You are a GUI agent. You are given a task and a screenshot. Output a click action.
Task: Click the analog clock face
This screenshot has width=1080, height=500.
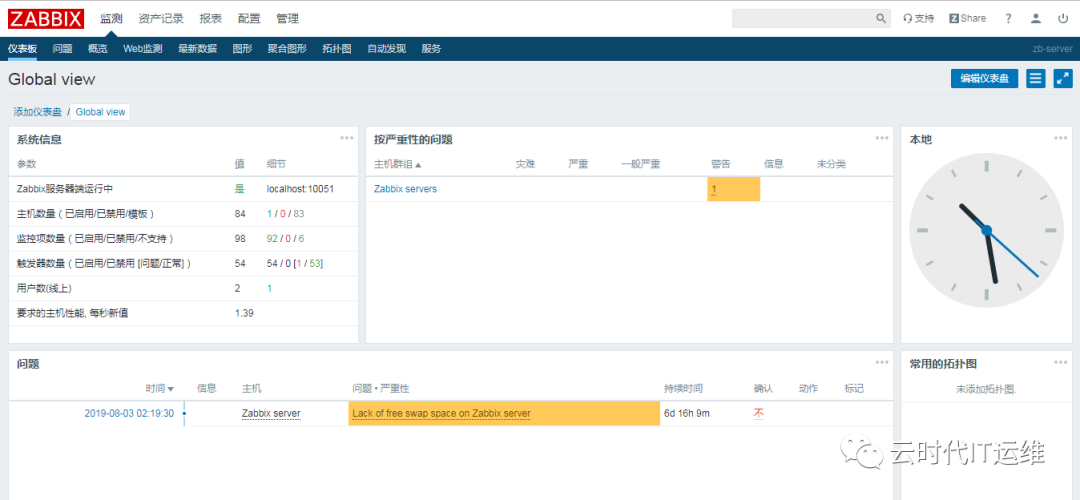[x=986, y=230]
